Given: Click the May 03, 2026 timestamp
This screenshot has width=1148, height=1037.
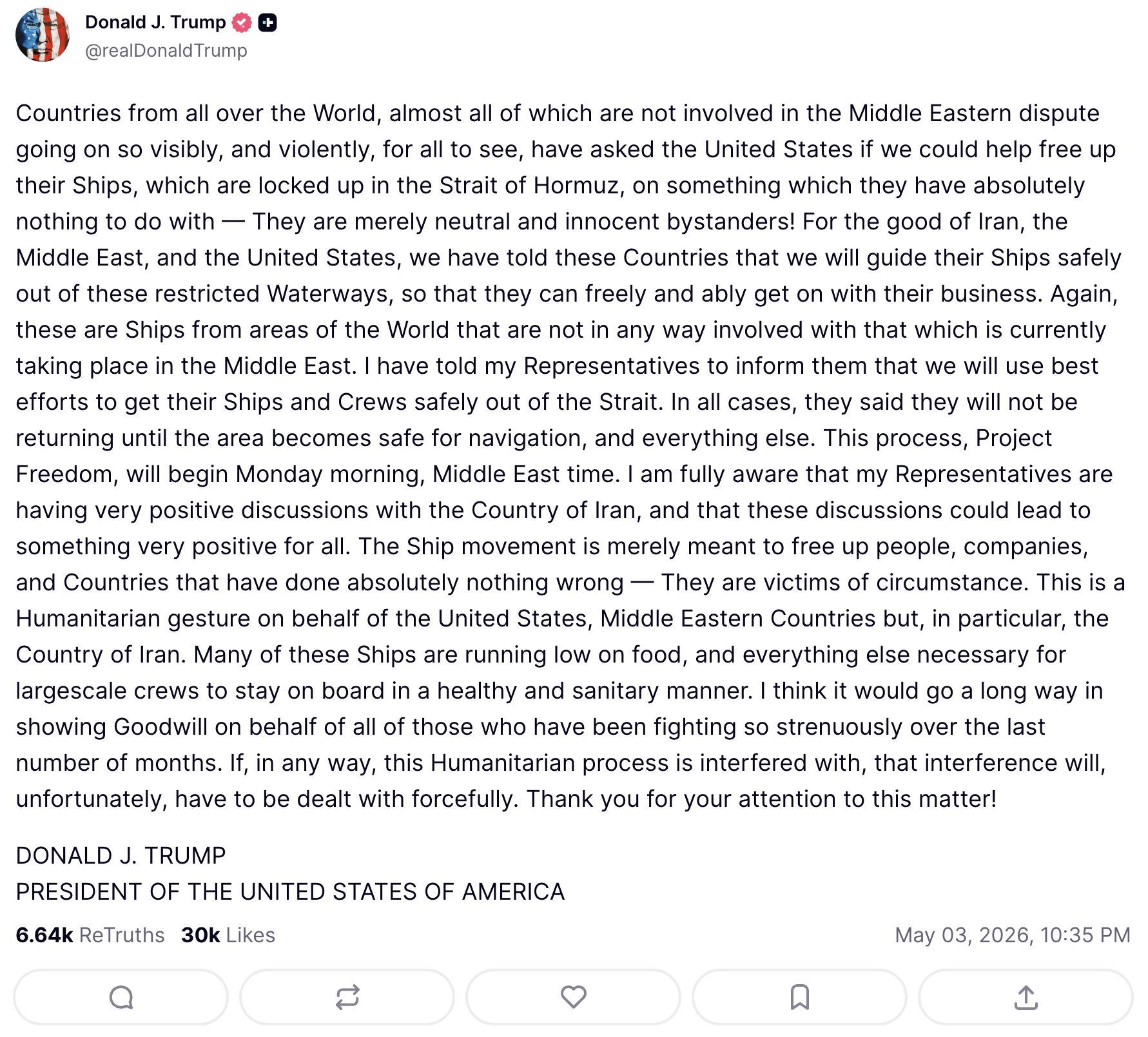Looking at the screenshot, I should pyautogui.click(x=1013, y=935).
